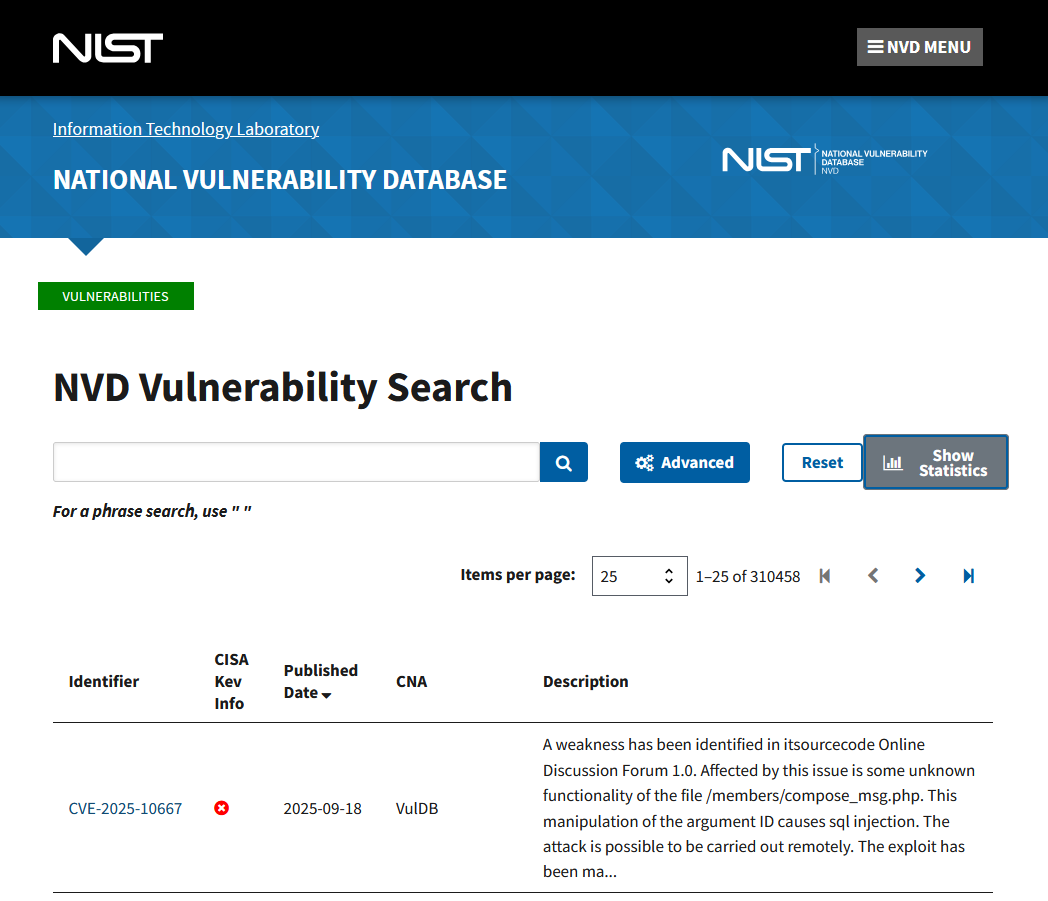The height and width of the screenshot is (901, 1048).
Task: Jump to the last results page
Action: point(967,576)
